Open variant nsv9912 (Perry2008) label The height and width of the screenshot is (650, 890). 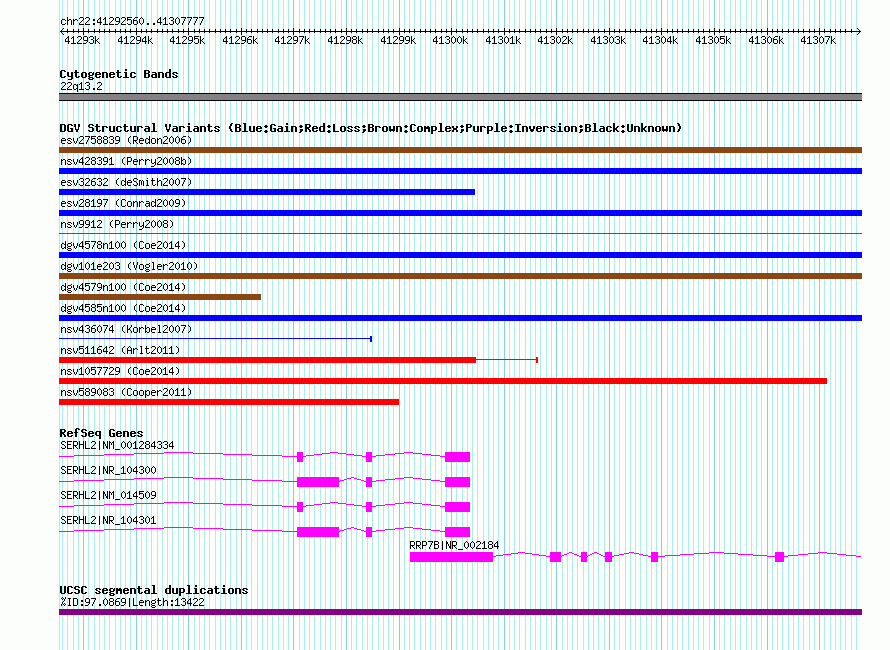pyautogui.click(x=117, y=224)
